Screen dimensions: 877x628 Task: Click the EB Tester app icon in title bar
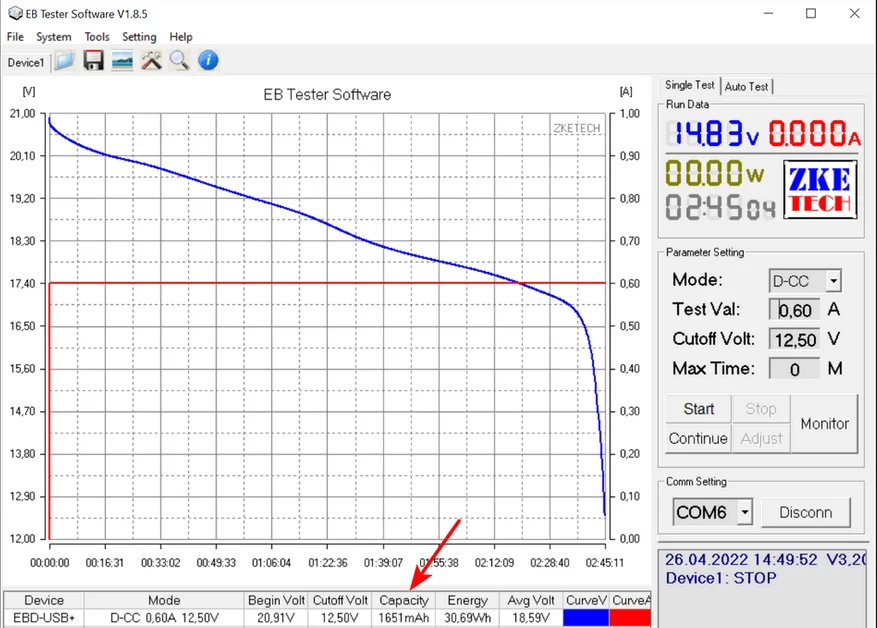point(15,13)
